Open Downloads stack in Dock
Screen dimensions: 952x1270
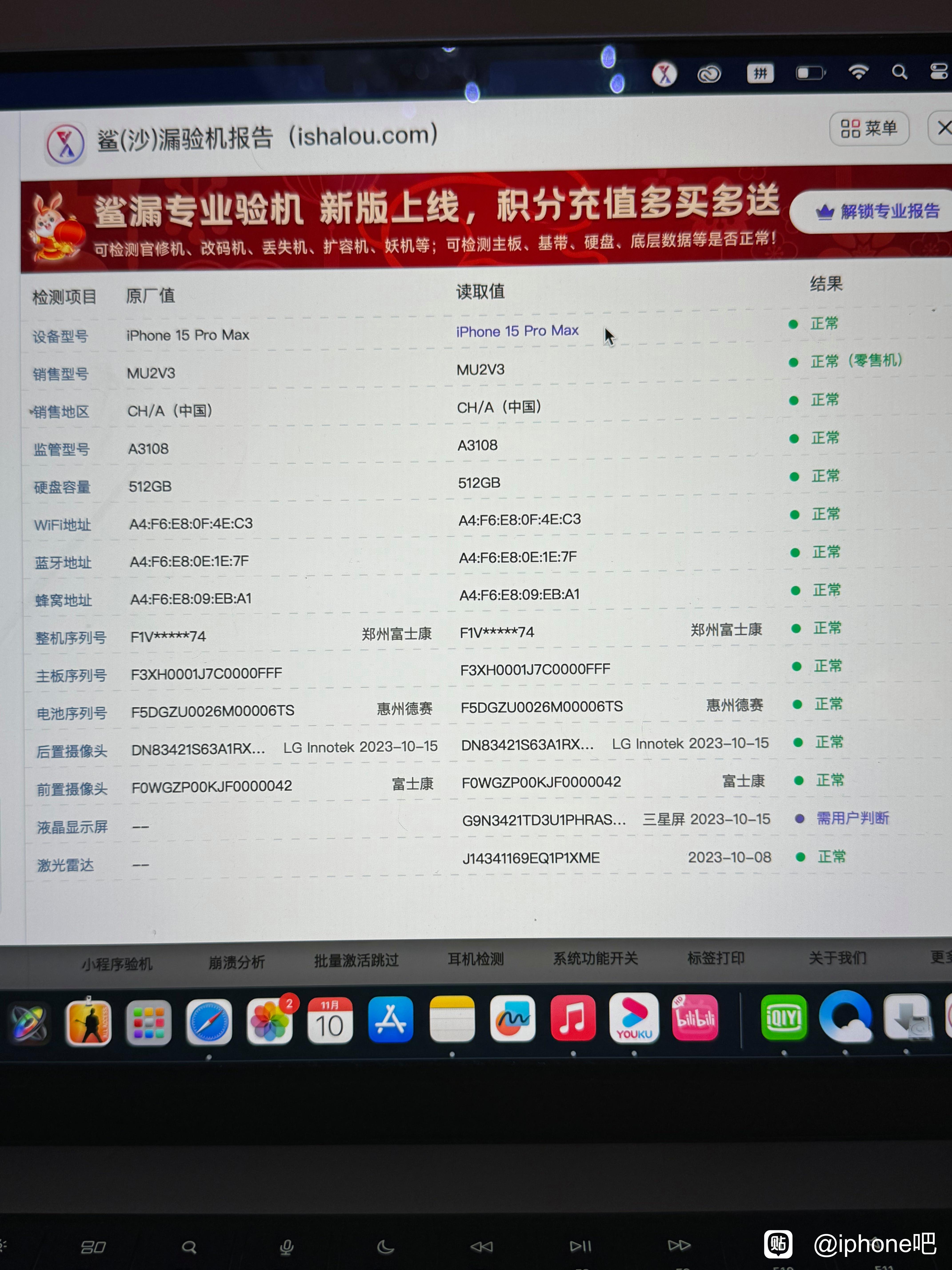(907, 1017)
